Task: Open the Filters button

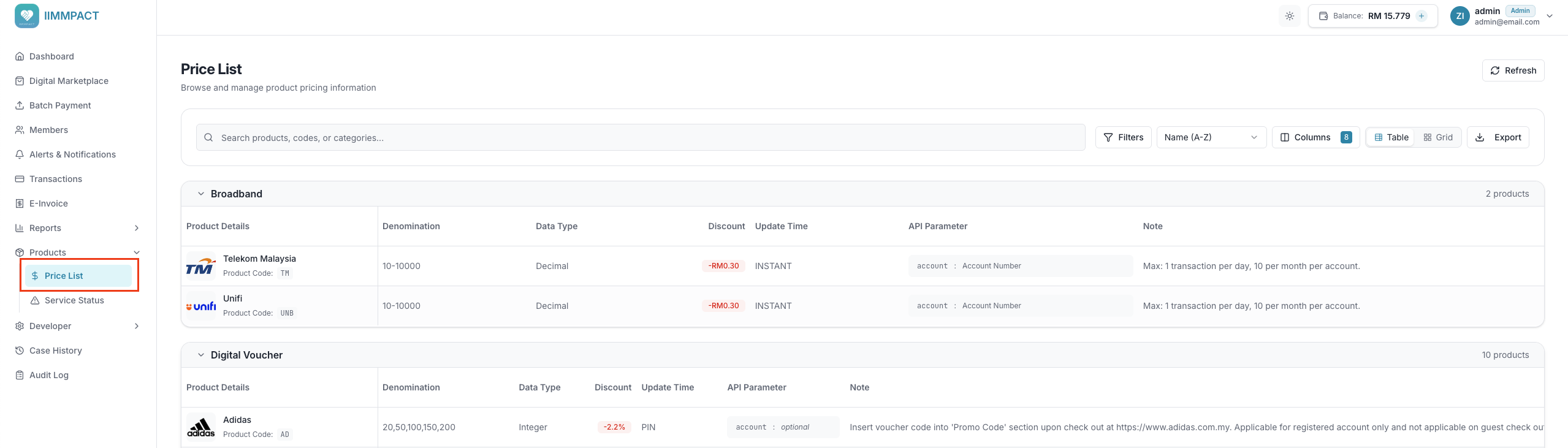Action: click(x=1123, y=137)
